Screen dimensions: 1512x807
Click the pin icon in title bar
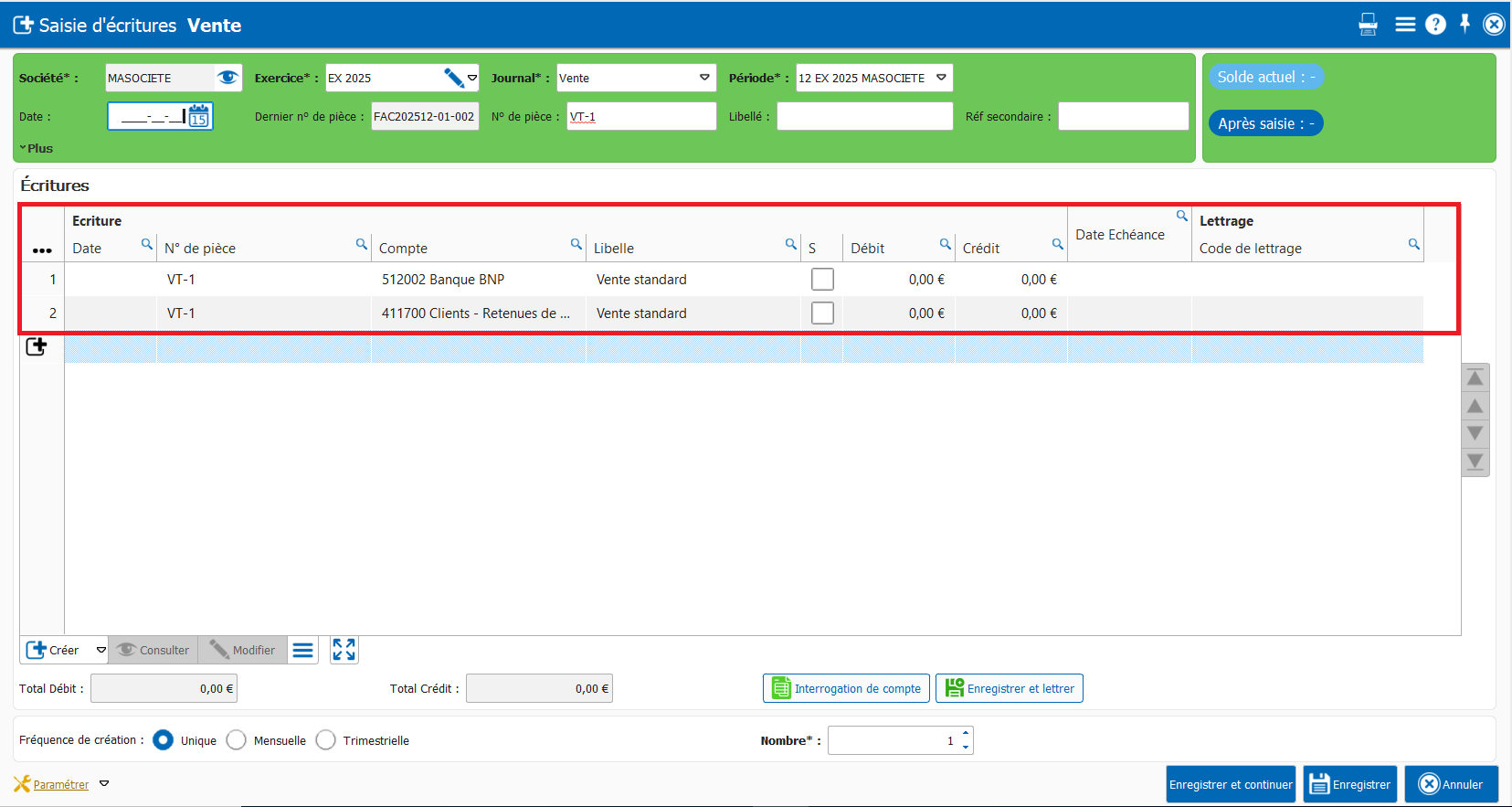point(1464,24)
